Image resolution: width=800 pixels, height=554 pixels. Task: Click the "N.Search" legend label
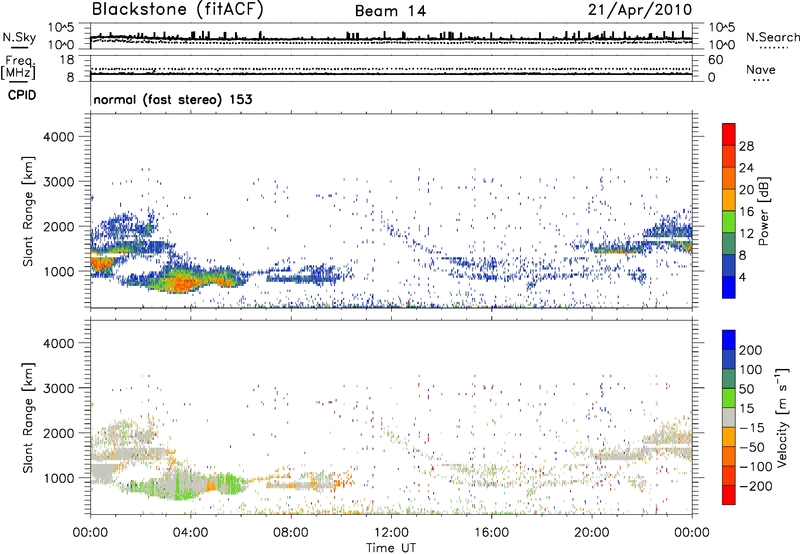772,37
